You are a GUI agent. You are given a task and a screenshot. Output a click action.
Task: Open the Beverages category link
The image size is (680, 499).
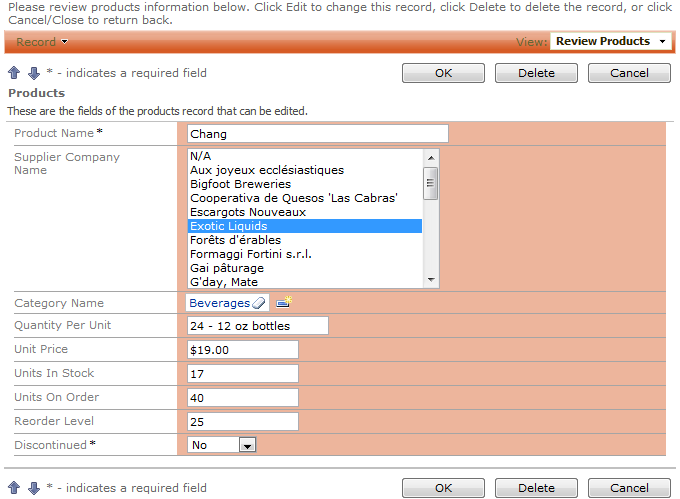click(219, 303)
